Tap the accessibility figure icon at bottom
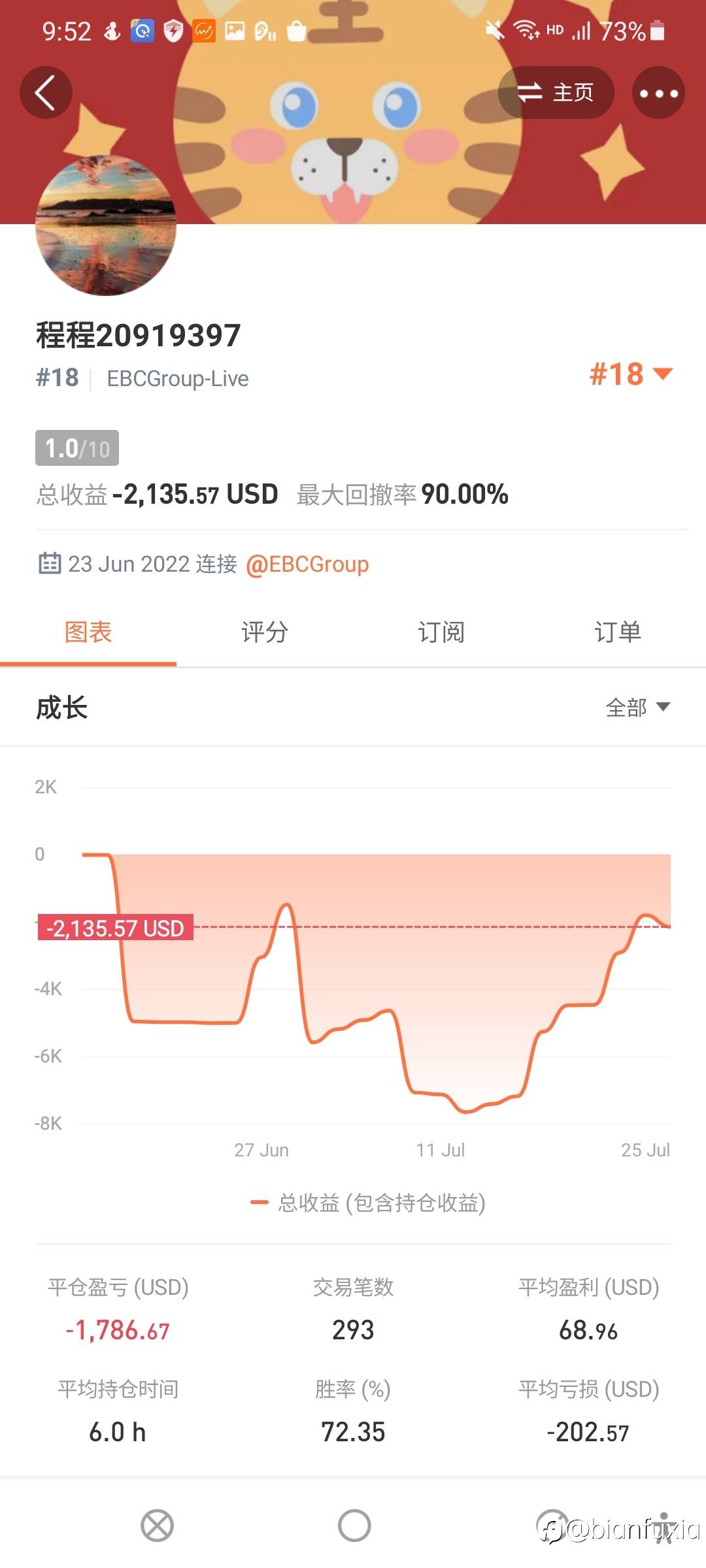Screen dimensions: 706x1568 pyautogui.click(x=664, y=1527)
